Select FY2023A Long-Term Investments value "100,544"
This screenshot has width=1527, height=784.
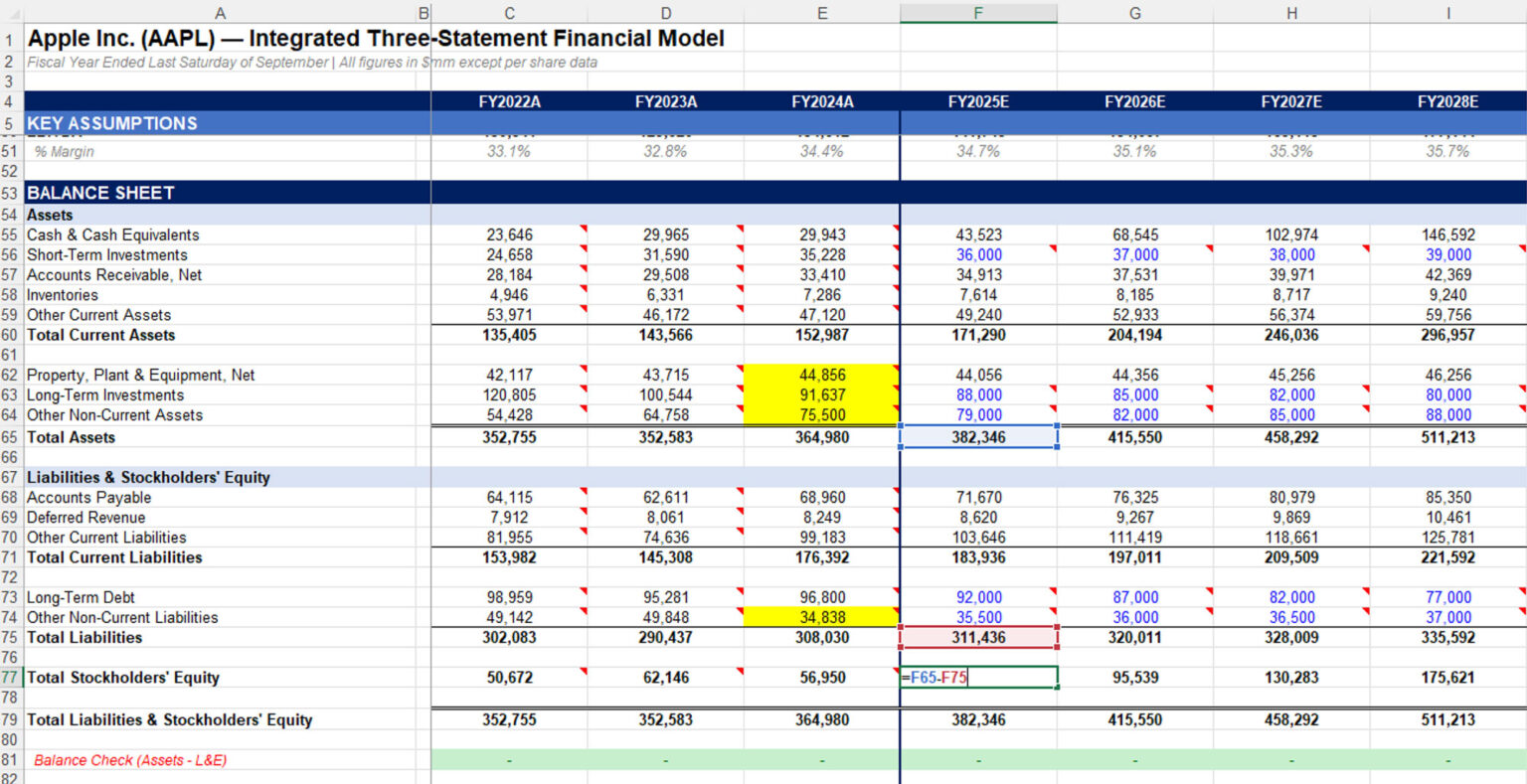tap(665, 394)
